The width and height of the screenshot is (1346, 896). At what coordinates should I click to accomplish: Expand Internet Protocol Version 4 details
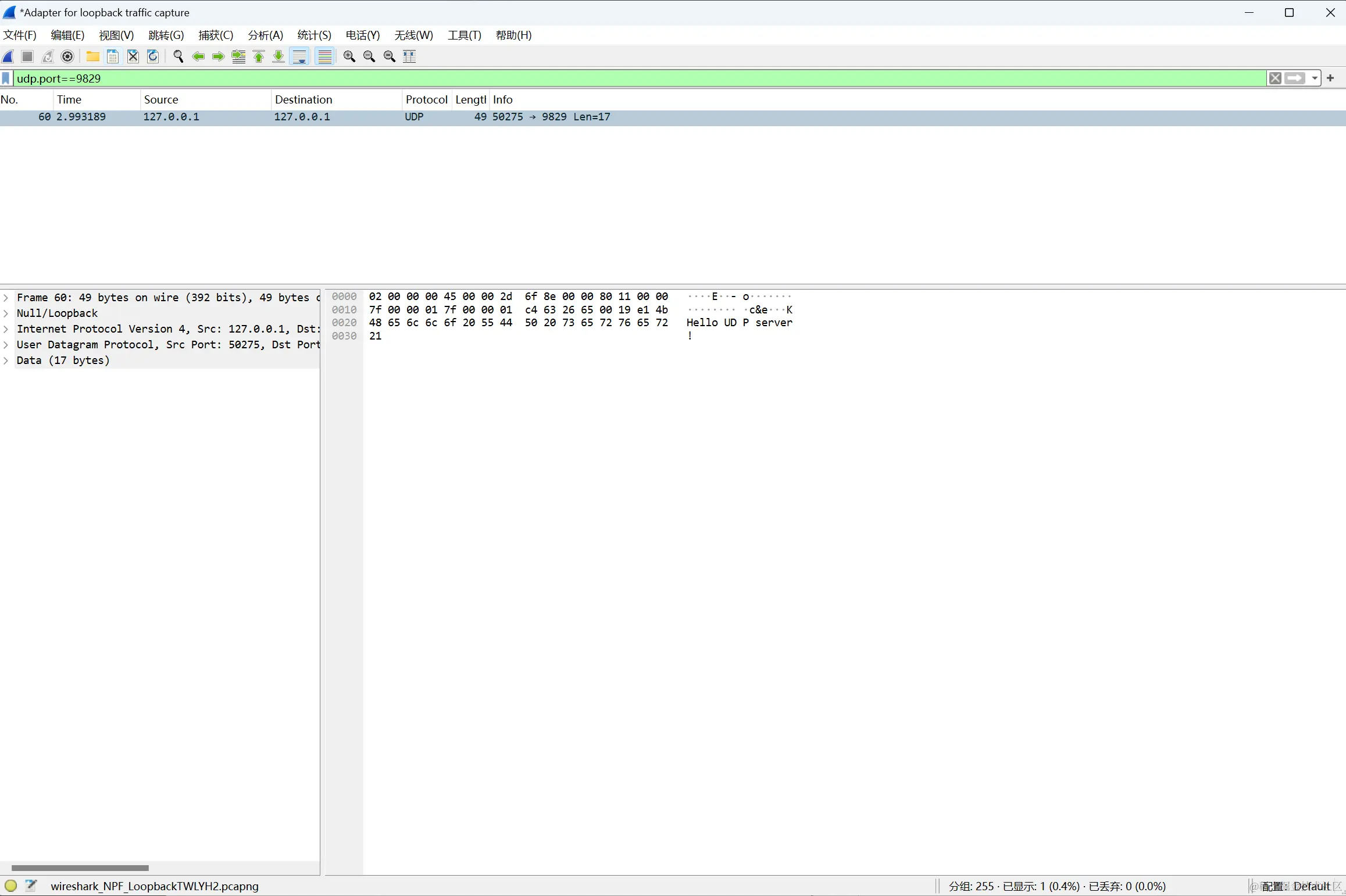6,329
